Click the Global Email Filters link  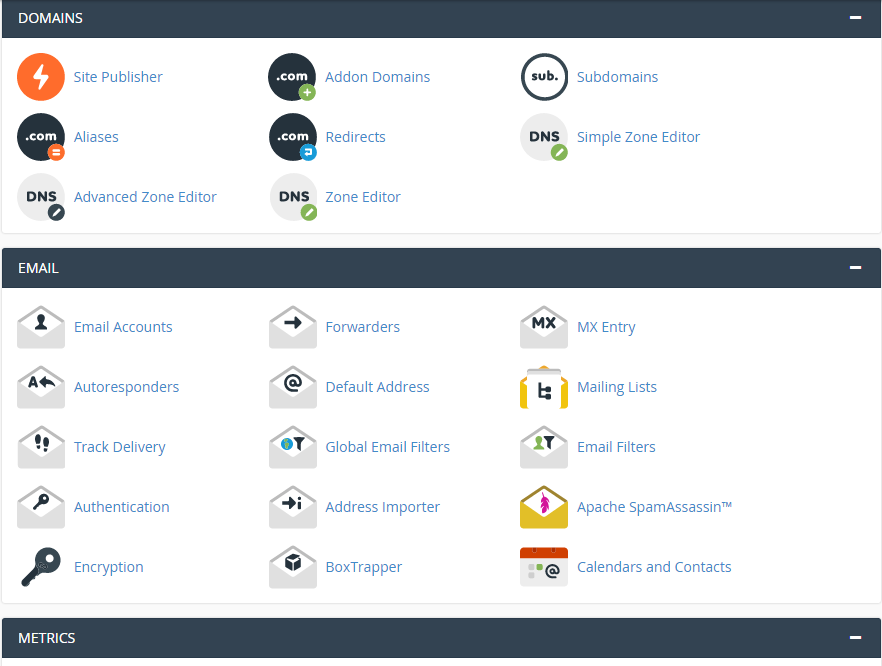(x=387, y=447)
